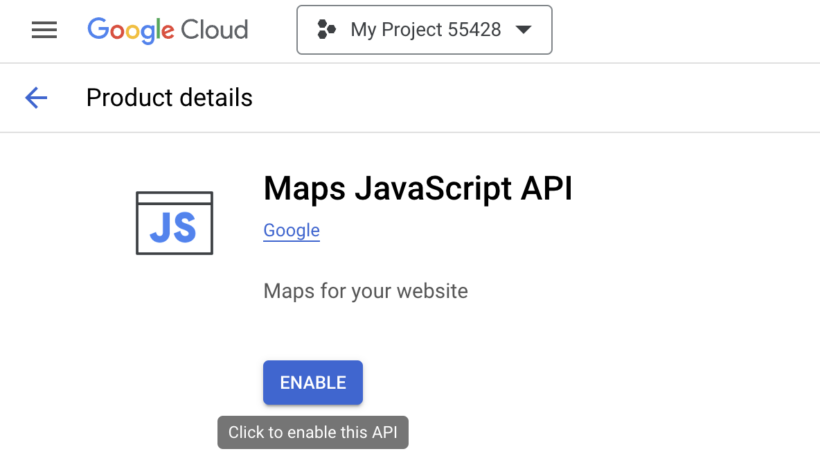
Task: Click the word website in description
Action: (432, 291)
